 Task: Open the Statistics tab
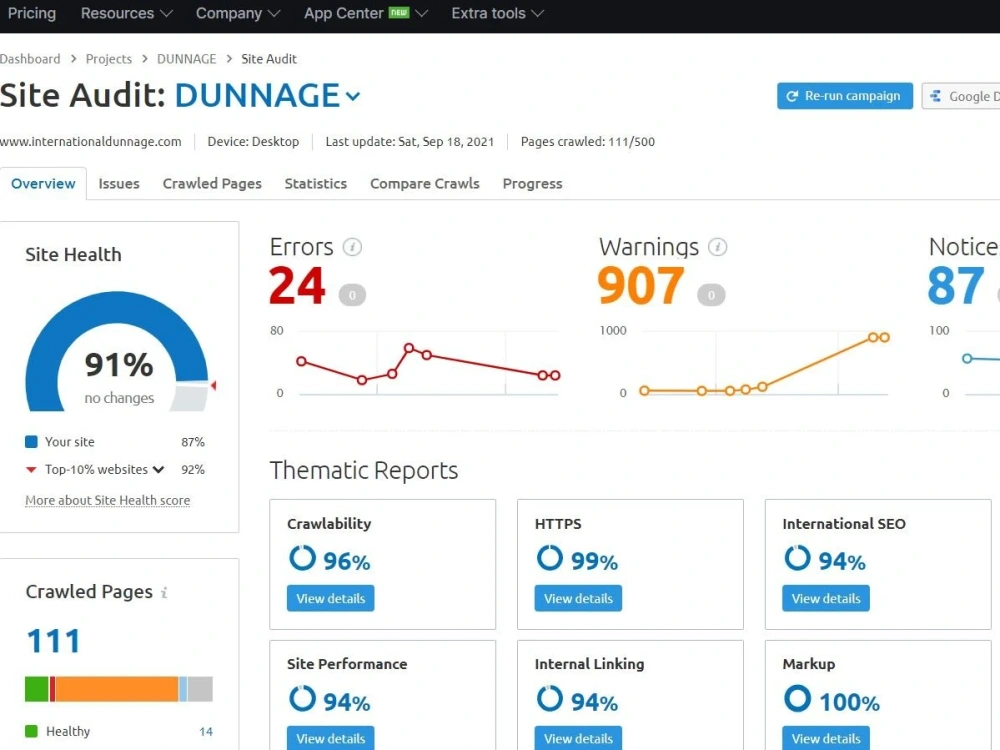tap(316, 184)
